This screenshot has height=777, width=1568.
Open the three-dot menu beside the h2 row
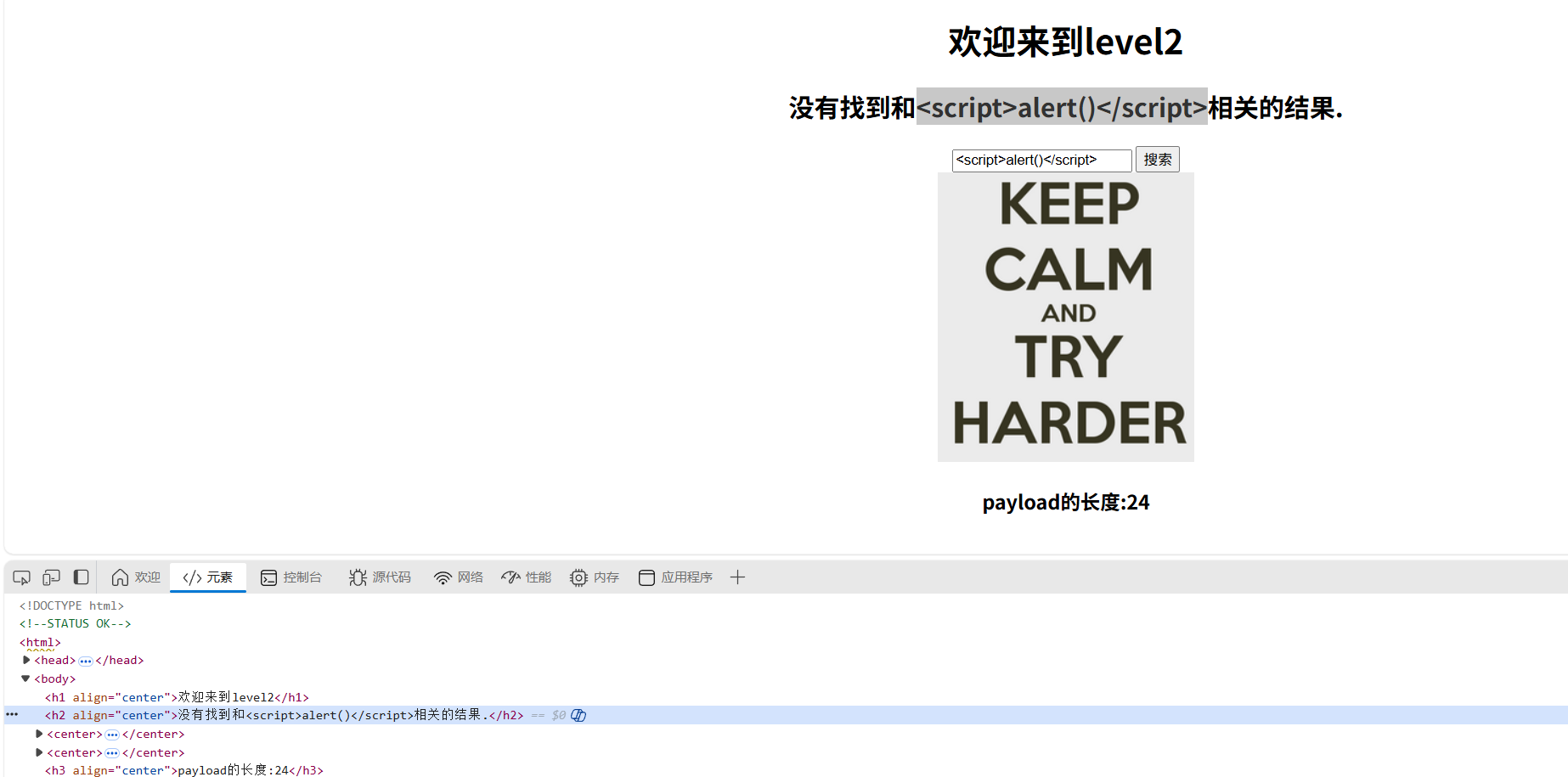(12, 715)
